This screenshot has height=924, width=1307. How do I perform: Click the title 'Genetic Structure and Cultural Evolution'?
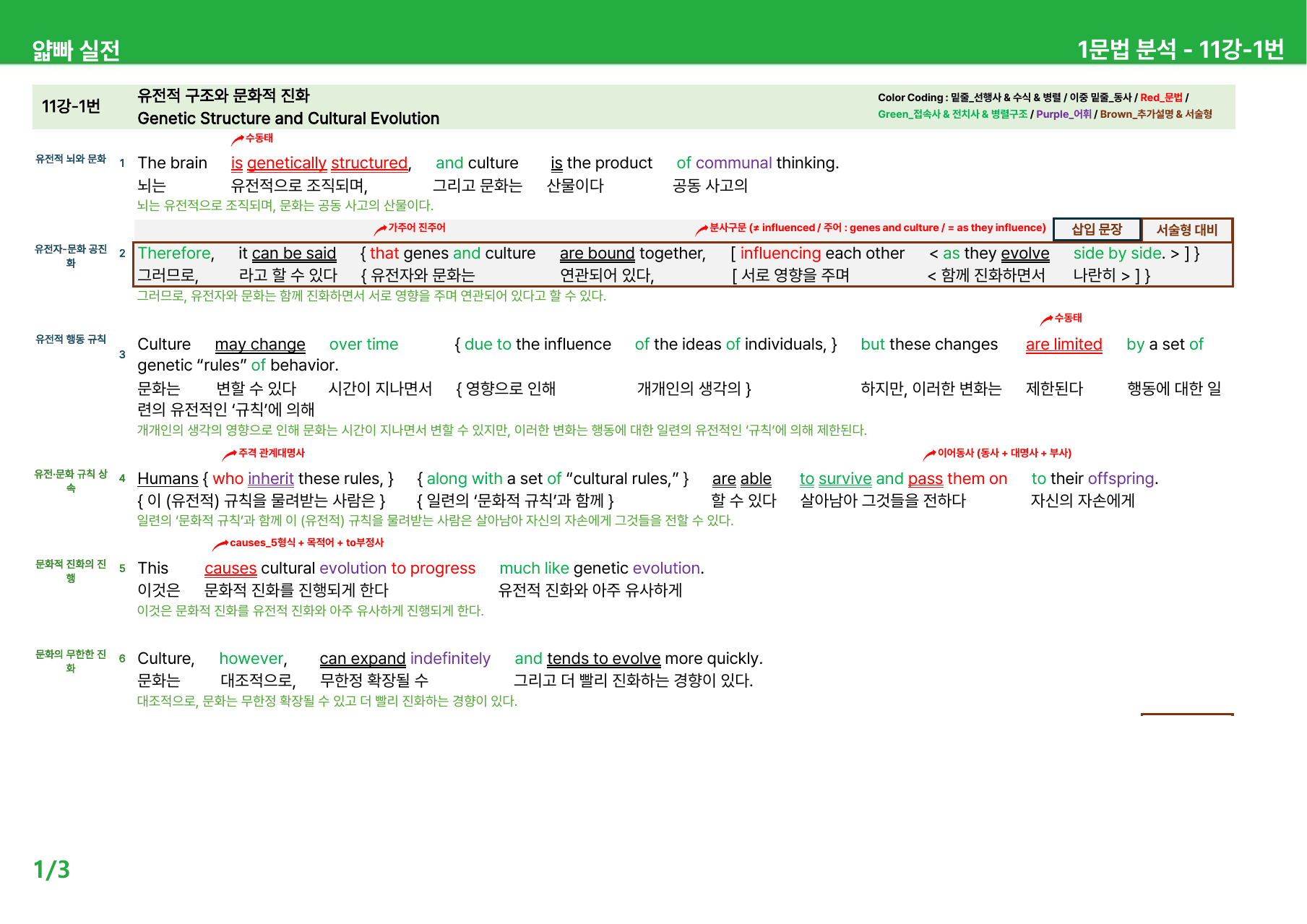coord(288,118)
